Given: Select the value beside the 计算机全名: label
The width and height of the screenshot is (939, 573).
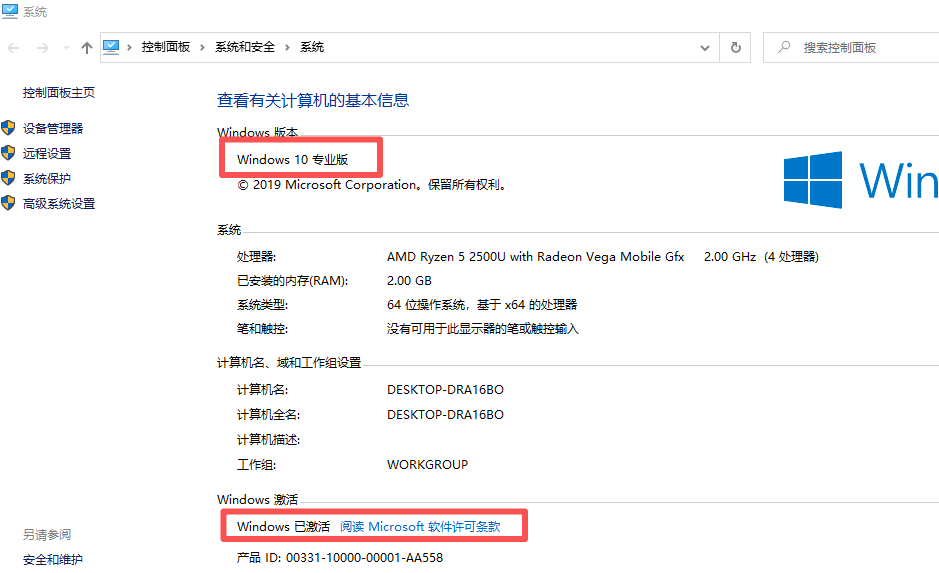Looking at the screenshot, I should point(445,414).
